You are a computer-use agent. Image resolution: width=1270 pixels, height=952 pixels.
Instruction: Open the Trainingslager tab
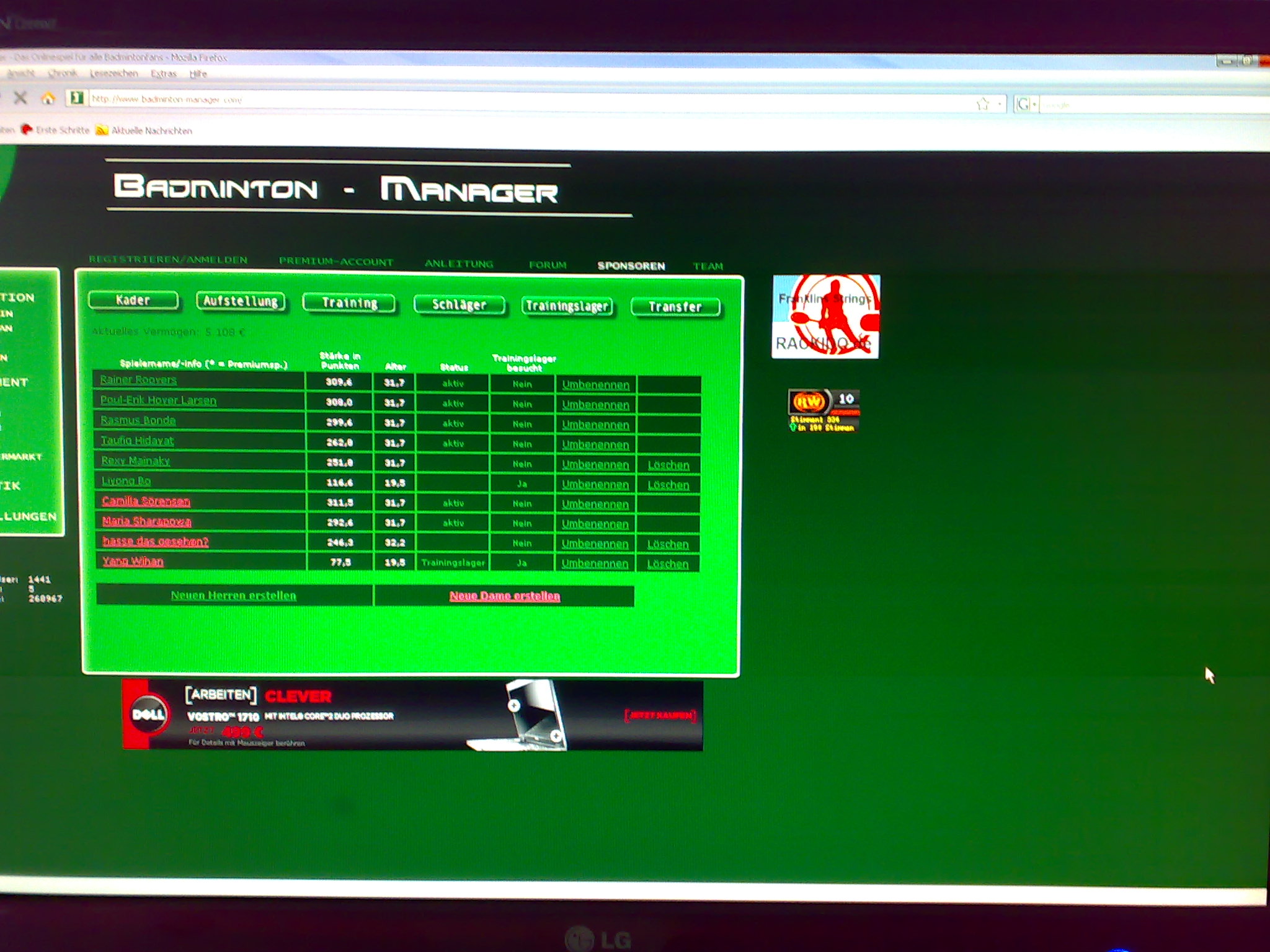(567, 306)
